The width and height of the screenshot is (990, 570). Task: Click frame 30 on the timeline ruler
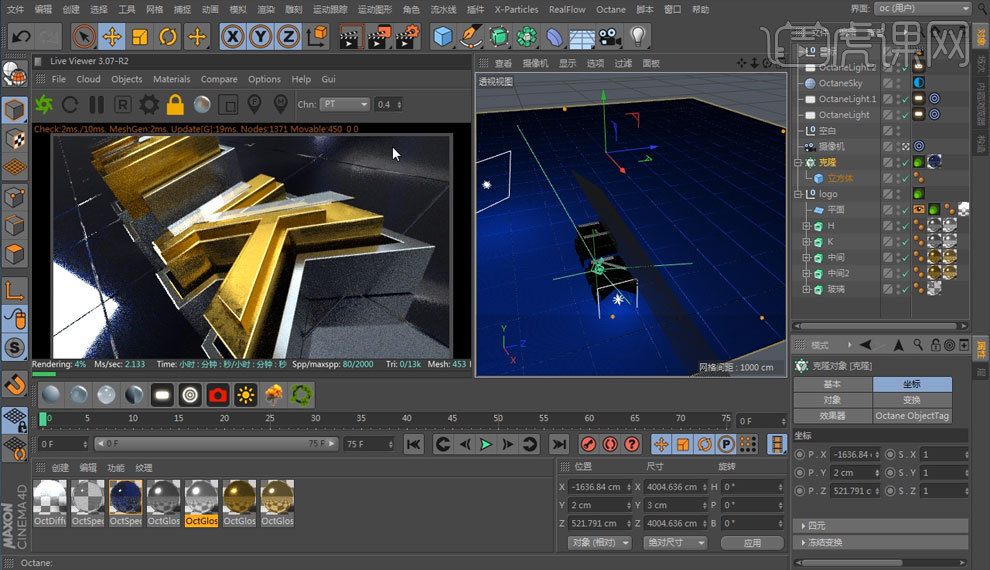pyautogui.click(x=315, y=419)
